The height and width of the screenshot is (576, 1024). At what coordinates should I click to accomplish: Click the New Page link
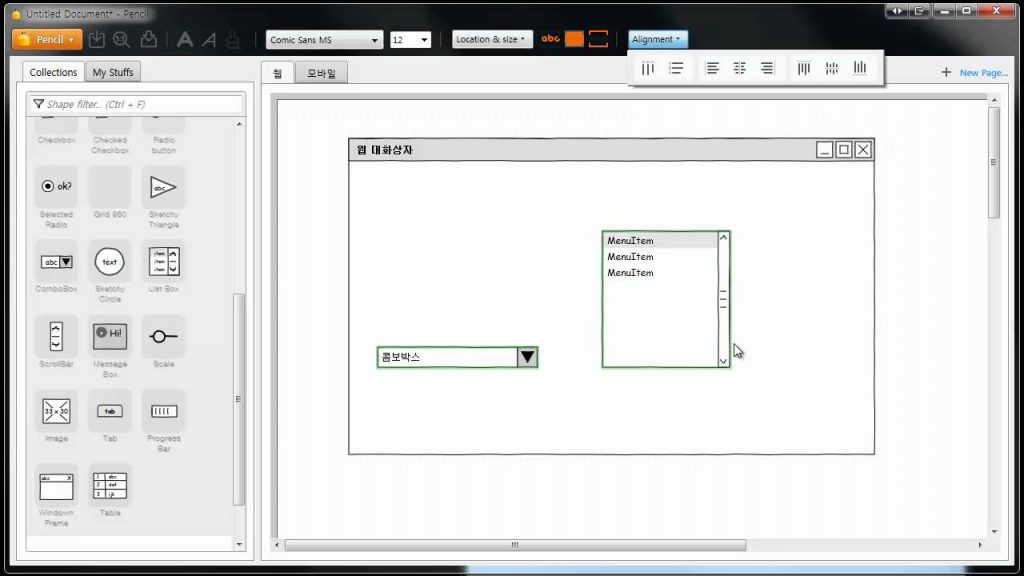coord(984,72)
